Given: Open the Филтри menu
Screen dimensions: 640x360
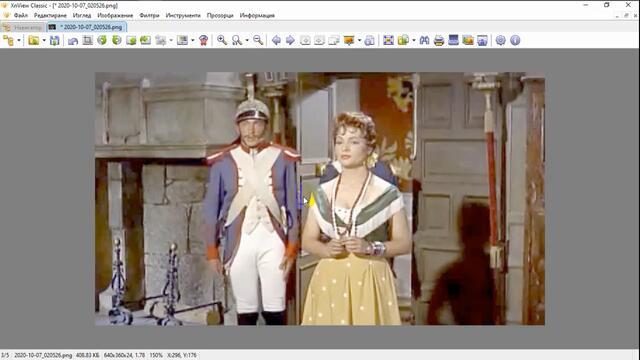Looking at the screenshot, I should click(149, 16).
